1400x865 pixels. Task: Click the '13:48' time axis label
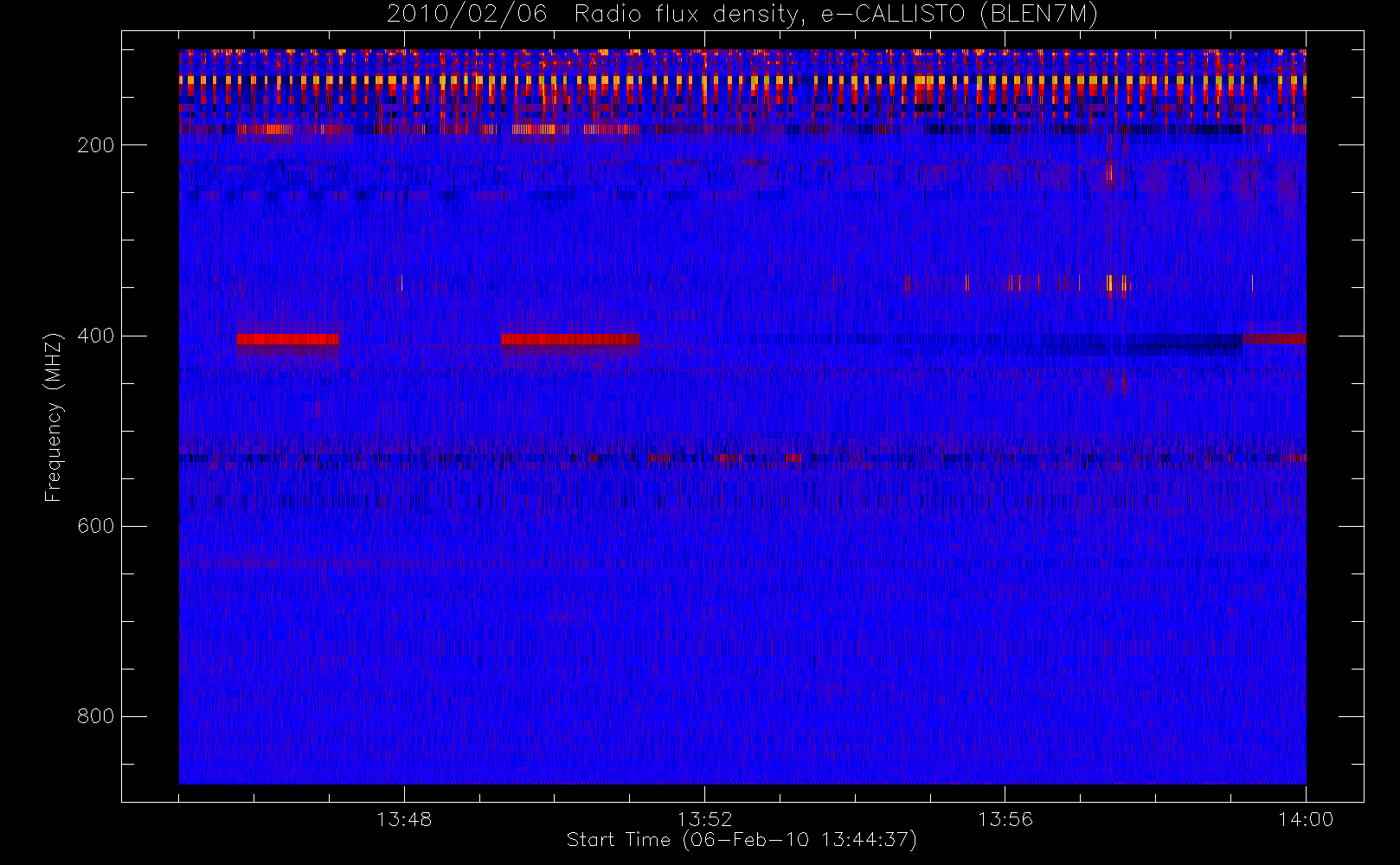pyautogui.click(x=404, y=819)
